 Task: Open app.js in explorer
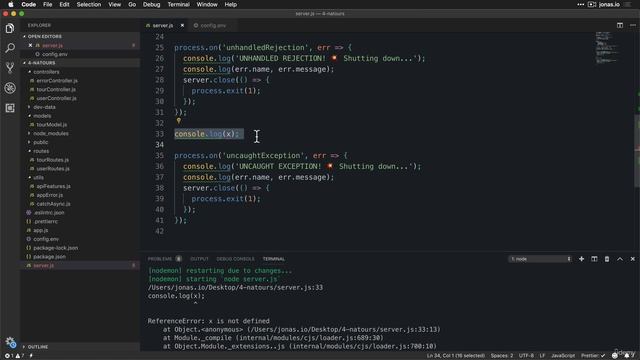pyautogui.click(x=40, y=230)
